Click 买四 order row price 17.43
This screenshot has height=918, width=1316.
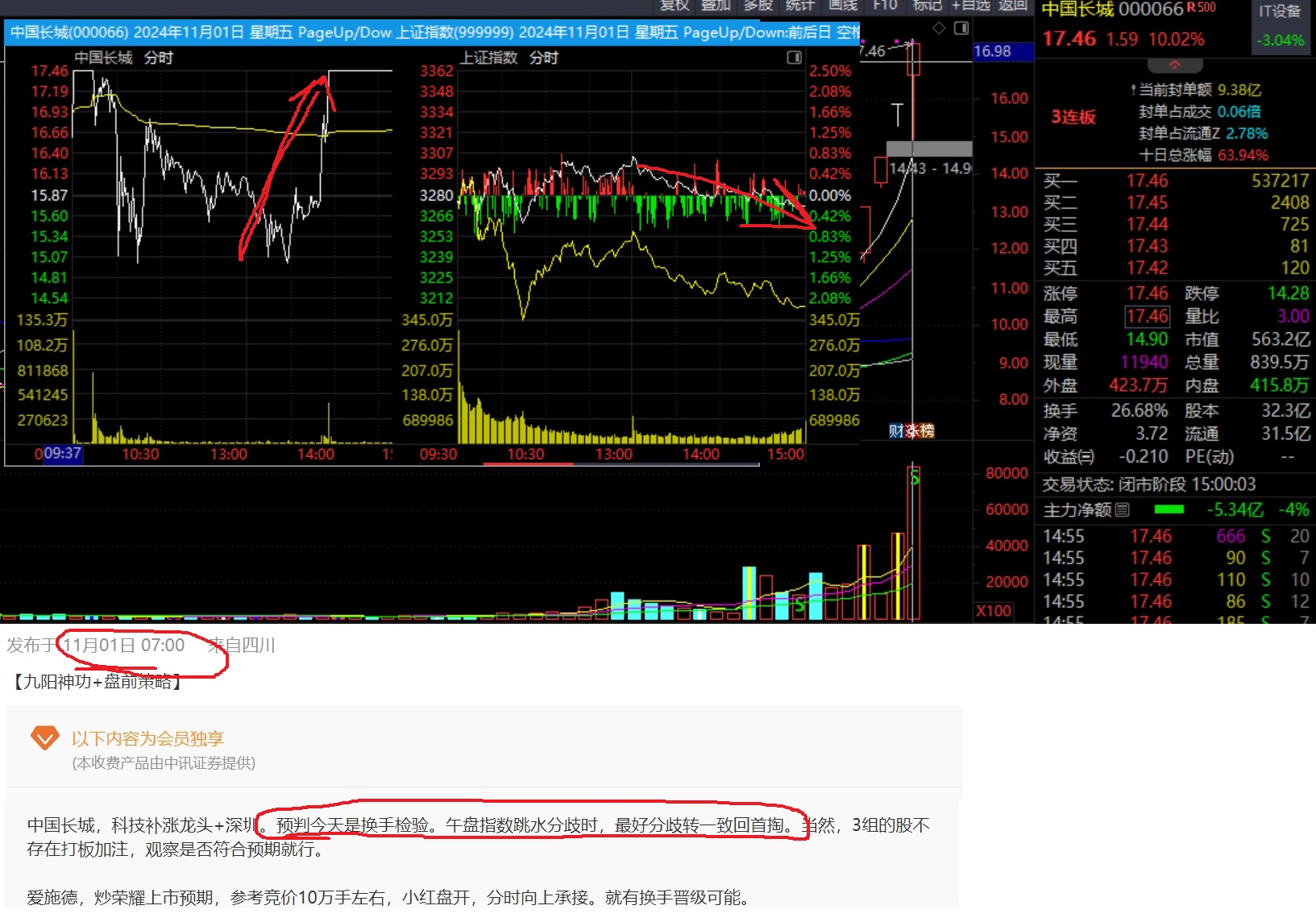click(x=1147, y=246)
